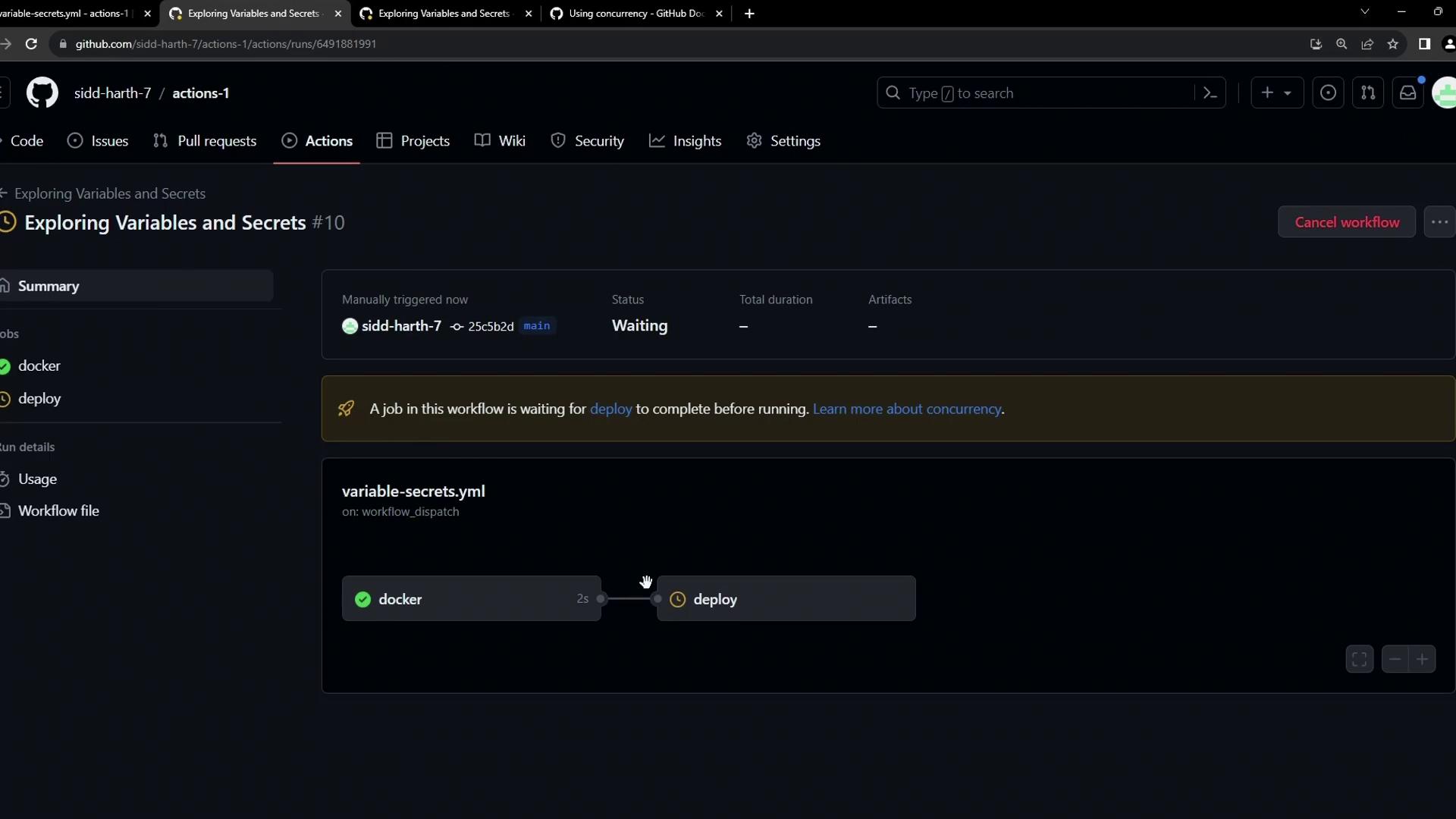Select the deploy job node in graph
The height and width of the screenshot is (819, 1456).
click(x=786, y=599)
